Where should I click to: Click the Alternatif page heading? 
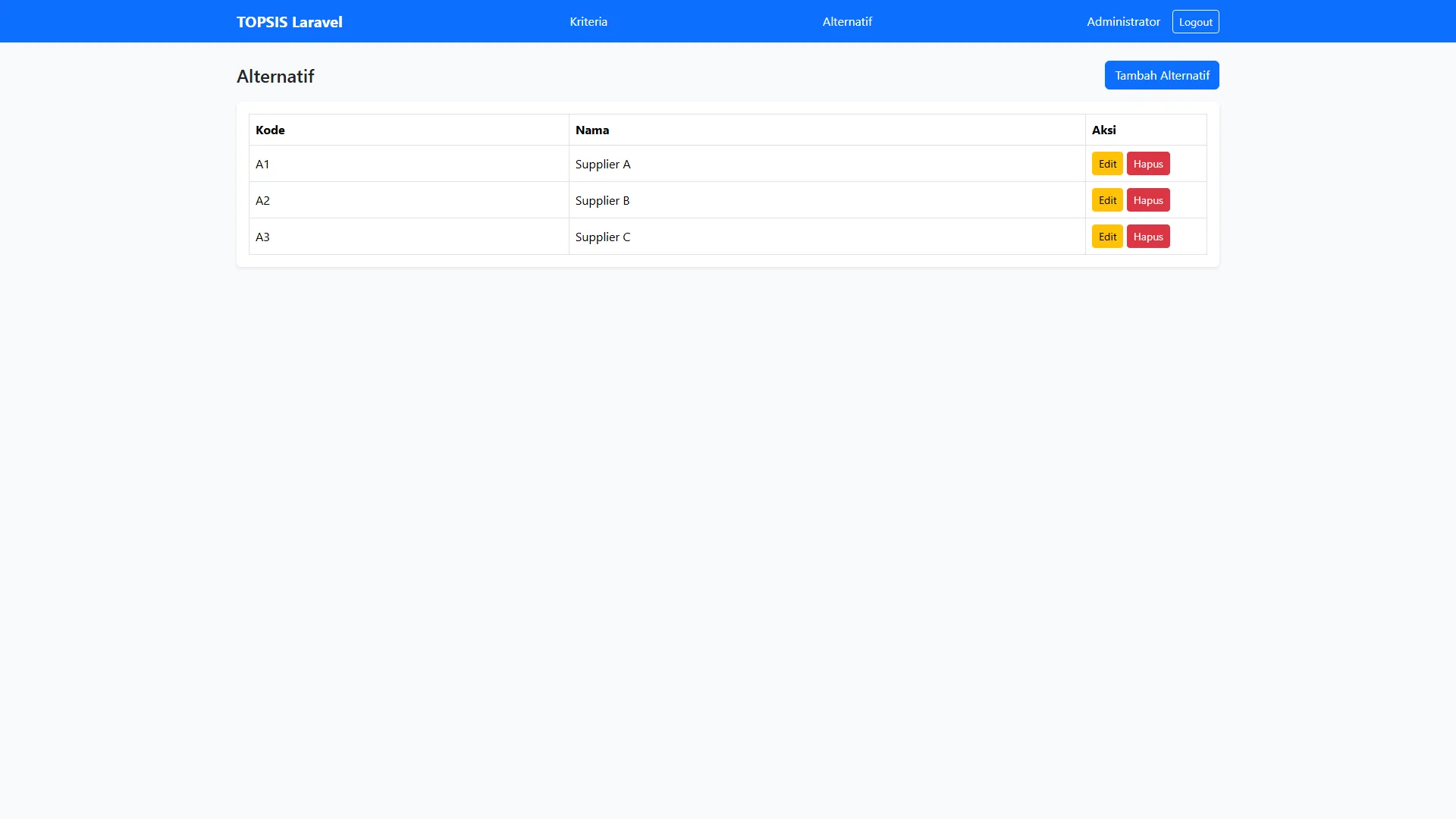tap(275, 77)
